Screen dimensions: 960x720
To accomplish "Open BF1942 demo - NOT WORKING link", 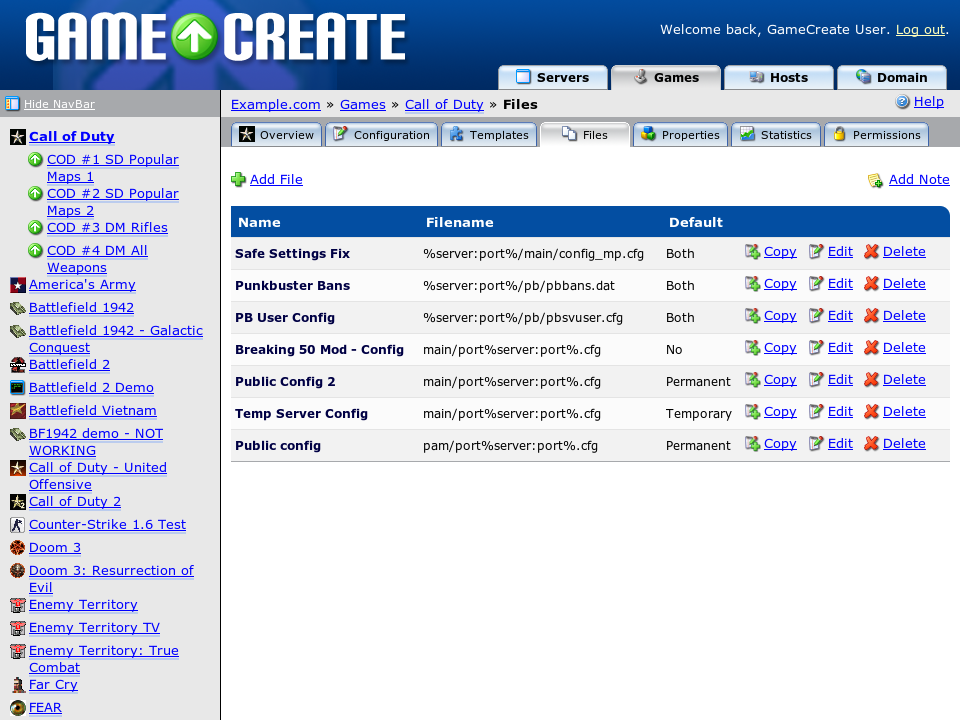I will point(96,442).
